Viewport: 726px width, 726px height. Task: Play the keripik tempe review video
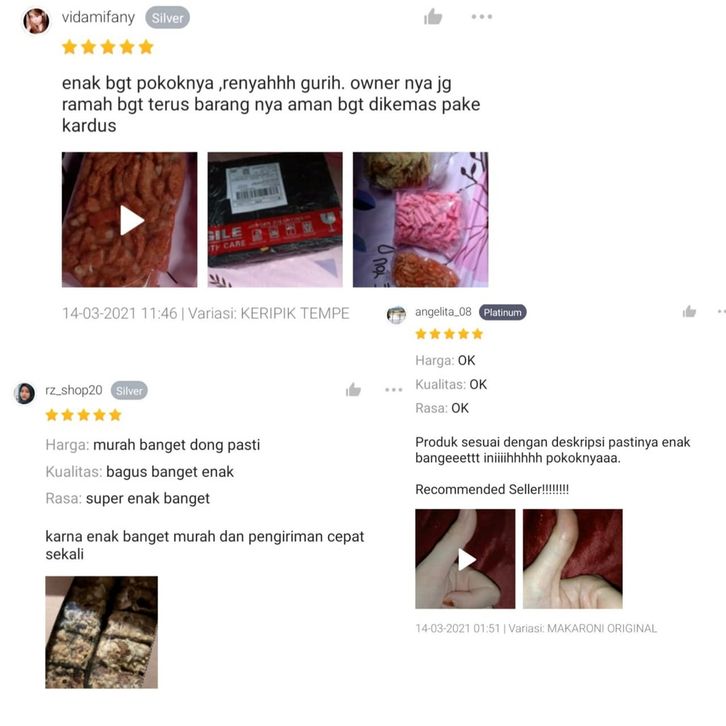click(129, 220)
